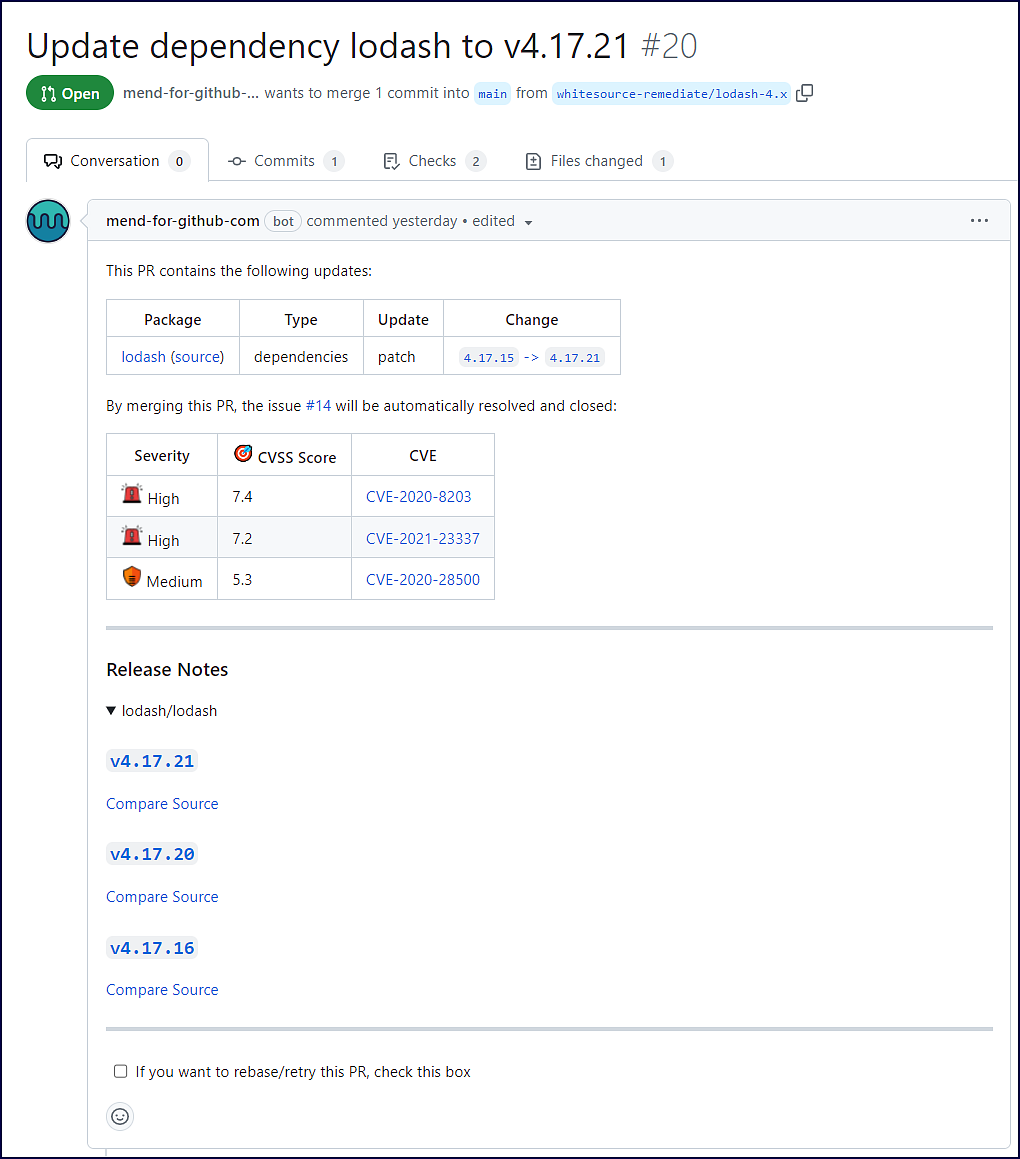This screenshot has height=1159, width=1020.
Task: Open issue #14 link
Action: click(318, 406)
